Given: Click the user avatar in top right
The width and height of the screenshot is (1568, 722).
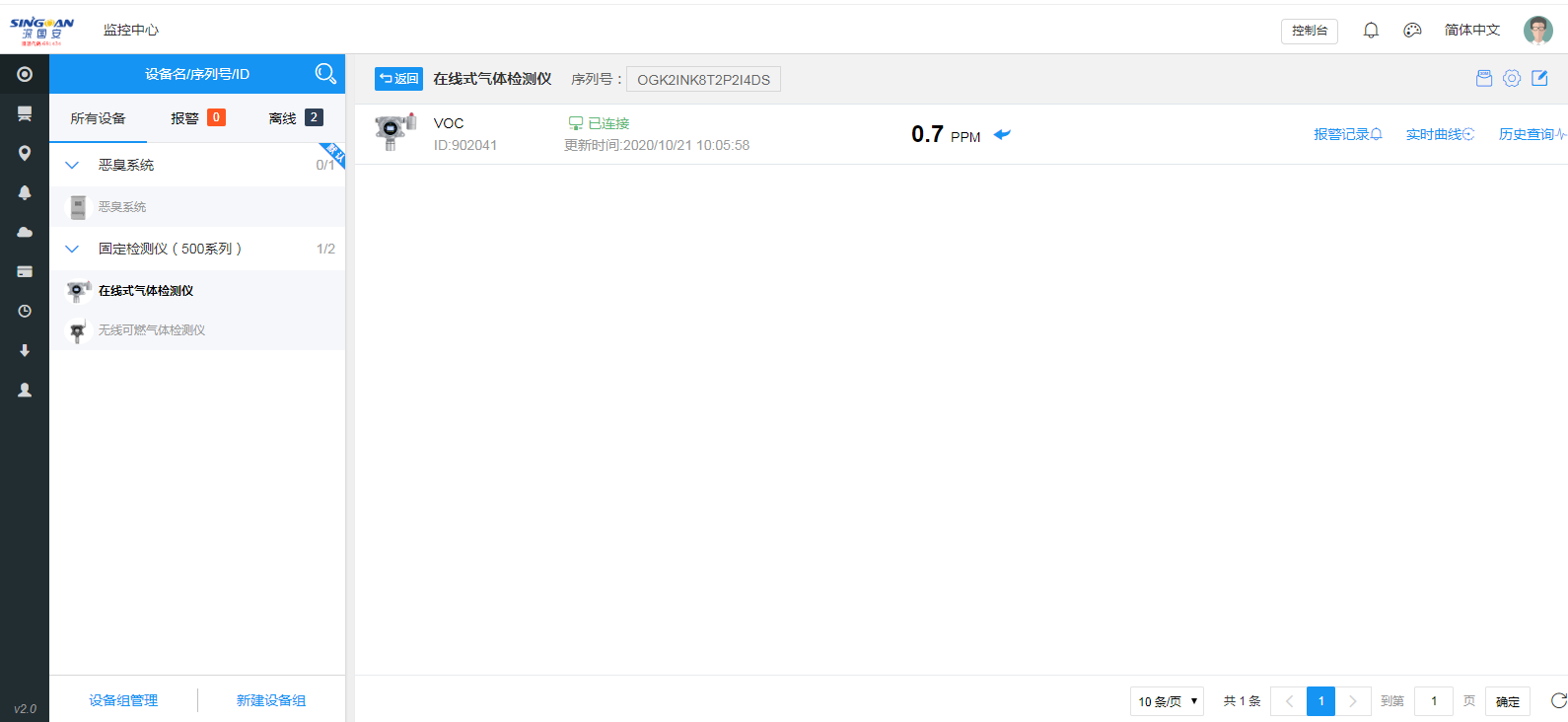Looking at the screenshot, I should pyautogui.click(x=1537, y=31).
